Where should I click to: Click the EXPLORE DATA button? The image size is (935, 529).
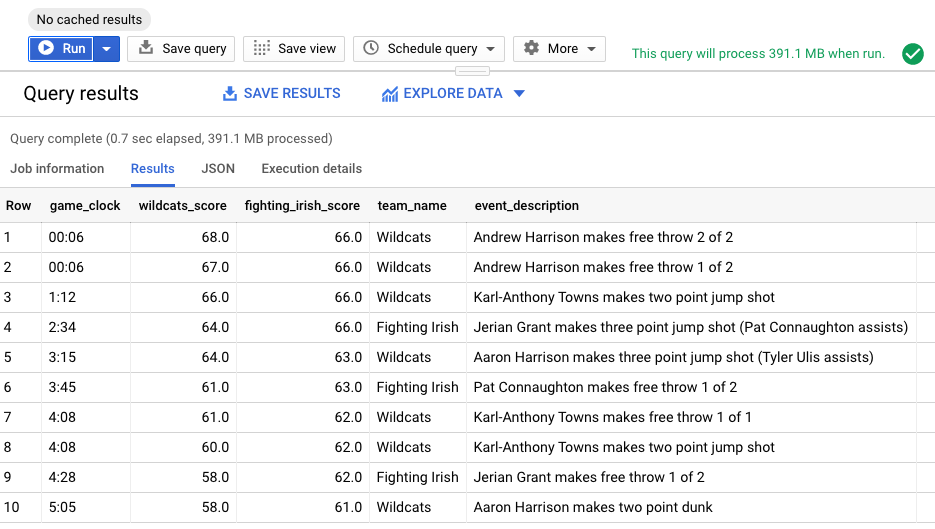click(442, 94)
